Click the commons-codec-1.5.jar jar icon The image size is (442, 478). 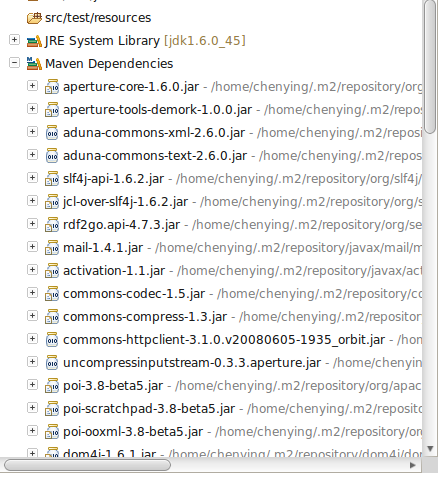point(52,294)
